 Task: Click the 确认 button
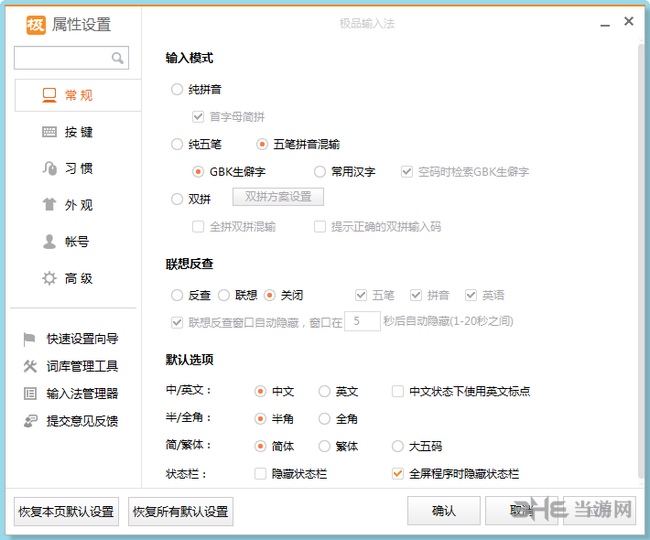click(x=444, y=511)
